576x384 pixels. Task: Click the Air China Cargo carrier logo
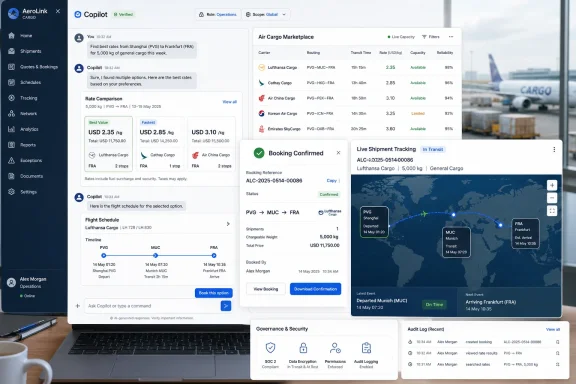[262, 98]
